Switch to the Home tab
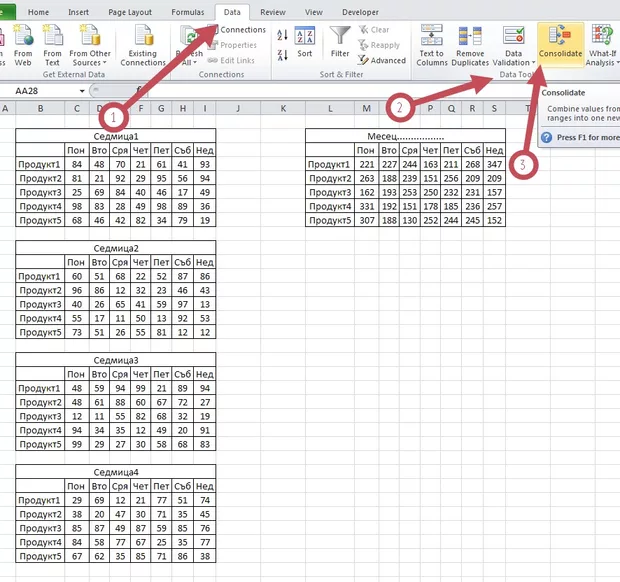Image resolution: width=620 pixels, height=582 pixels. tap(38, 12)
